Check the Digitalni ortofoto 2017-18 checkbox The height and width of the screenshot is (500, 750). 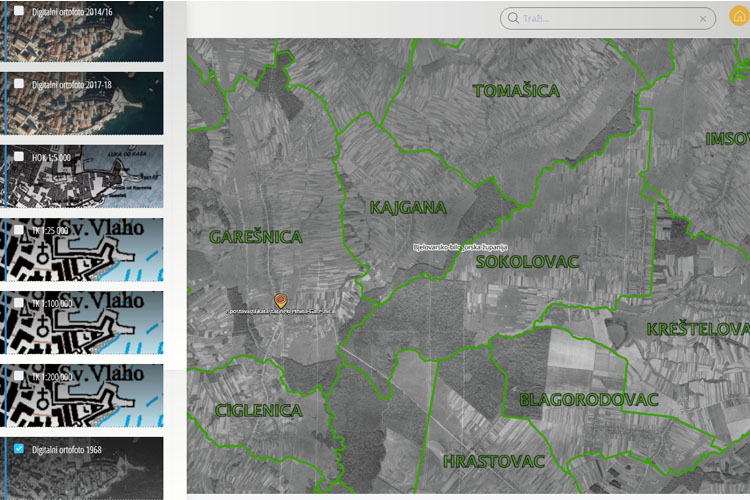(x=19, y=84)
